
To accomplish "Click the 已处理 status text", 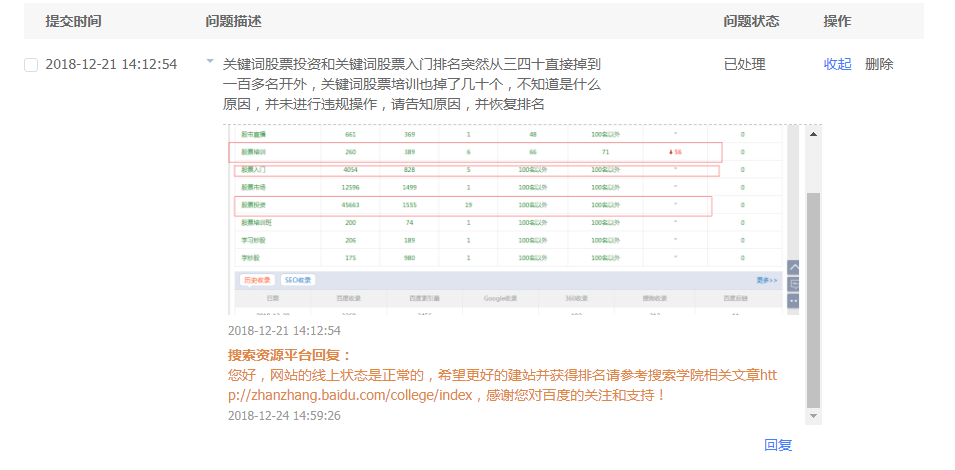I will click(x=744, y=64).
